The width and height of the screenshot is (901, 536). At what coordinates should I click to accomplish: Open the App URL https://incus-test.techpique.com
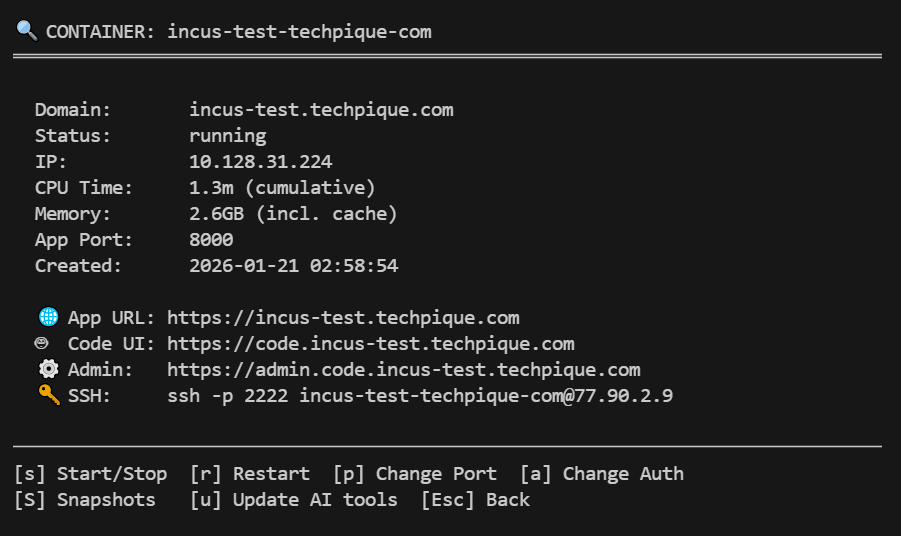click(343, 318)
